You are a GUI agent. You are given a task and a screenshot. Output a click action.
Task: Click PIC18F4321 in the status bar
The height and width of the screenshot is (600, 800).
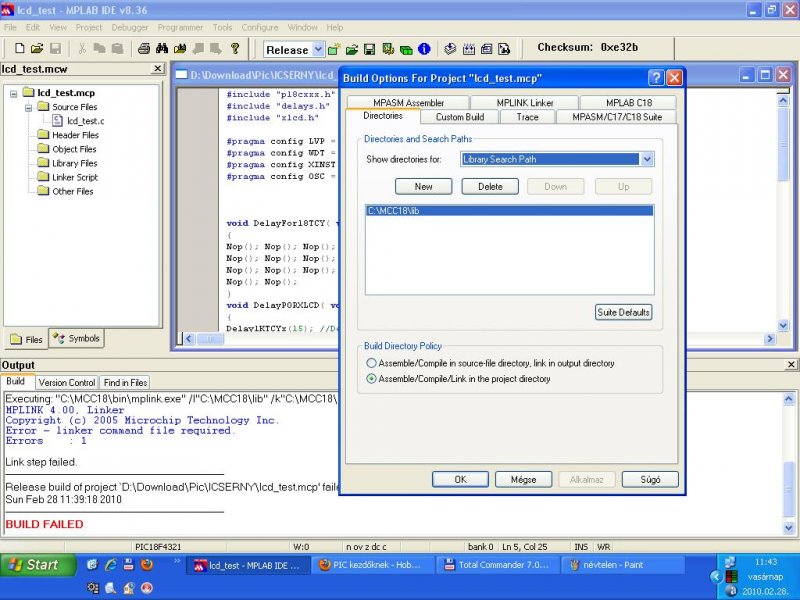click(x=158, y=546)
